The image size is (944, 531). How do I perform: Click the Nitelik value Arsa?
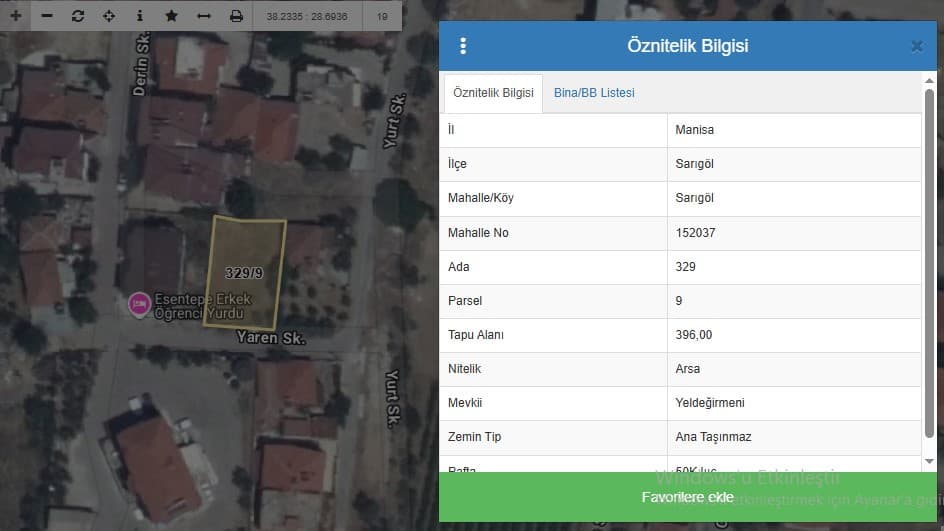tap(688, 369)
